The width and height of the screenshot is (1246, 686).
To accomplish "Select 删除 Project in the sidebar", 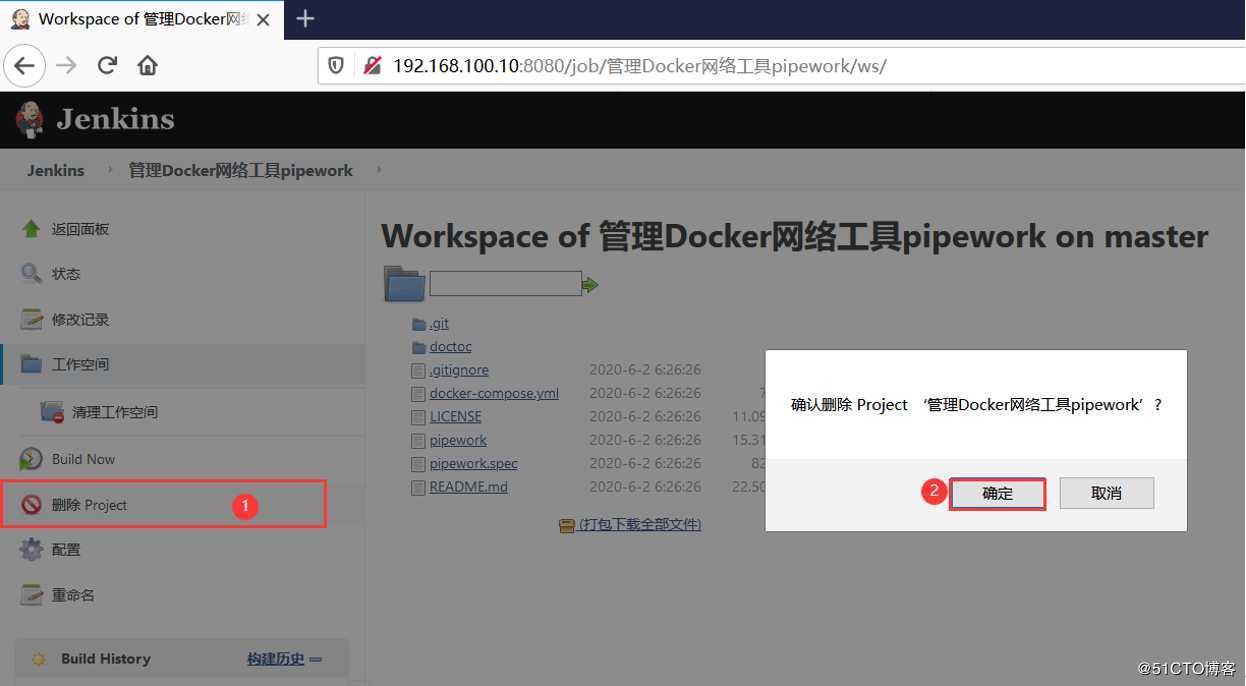I will click(89, 505).
